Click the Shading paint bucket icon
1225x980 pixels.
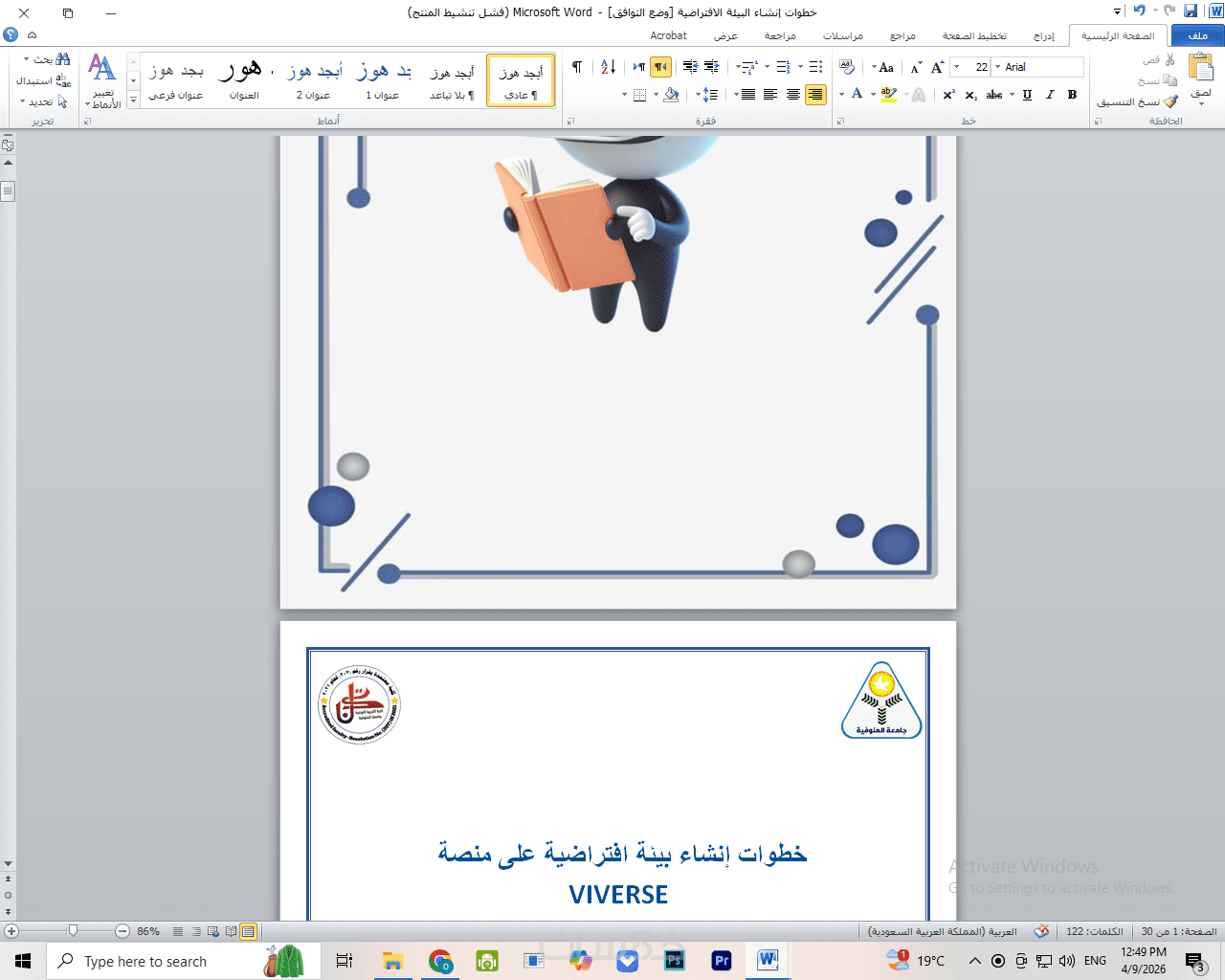[x=671, y=95]
